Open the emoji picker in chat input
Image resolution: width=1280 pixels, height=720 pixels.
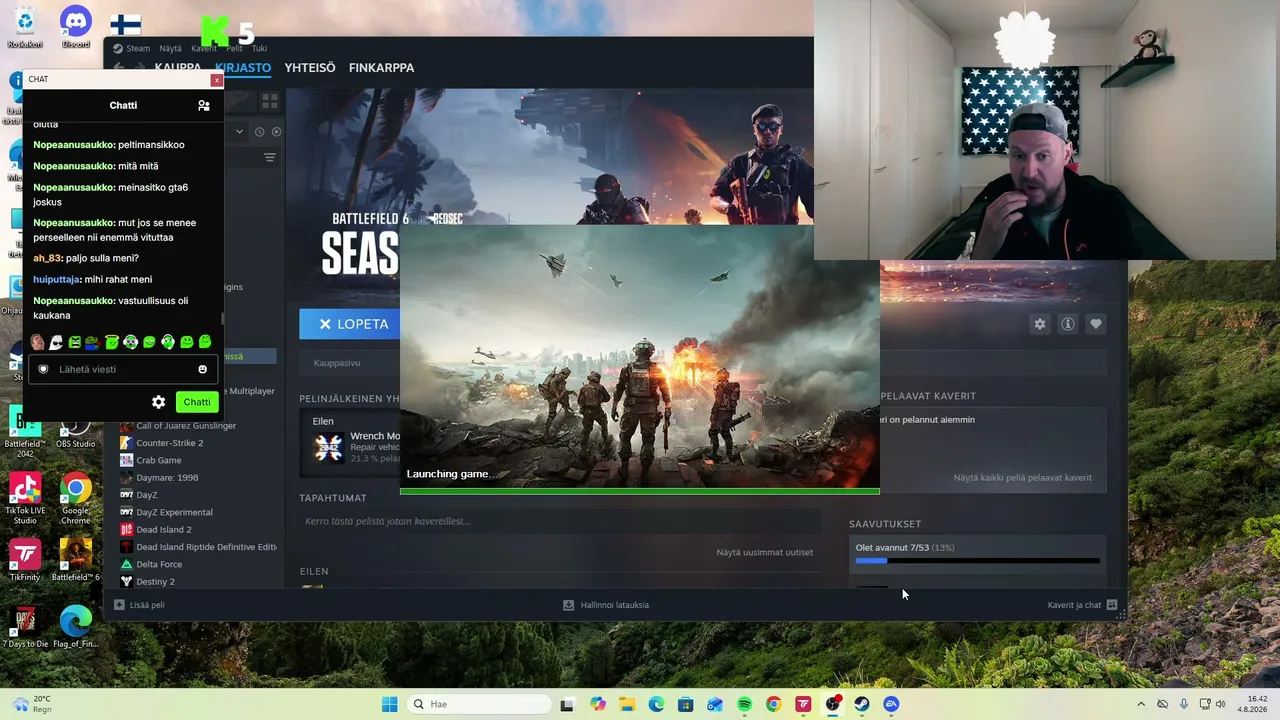203,369
